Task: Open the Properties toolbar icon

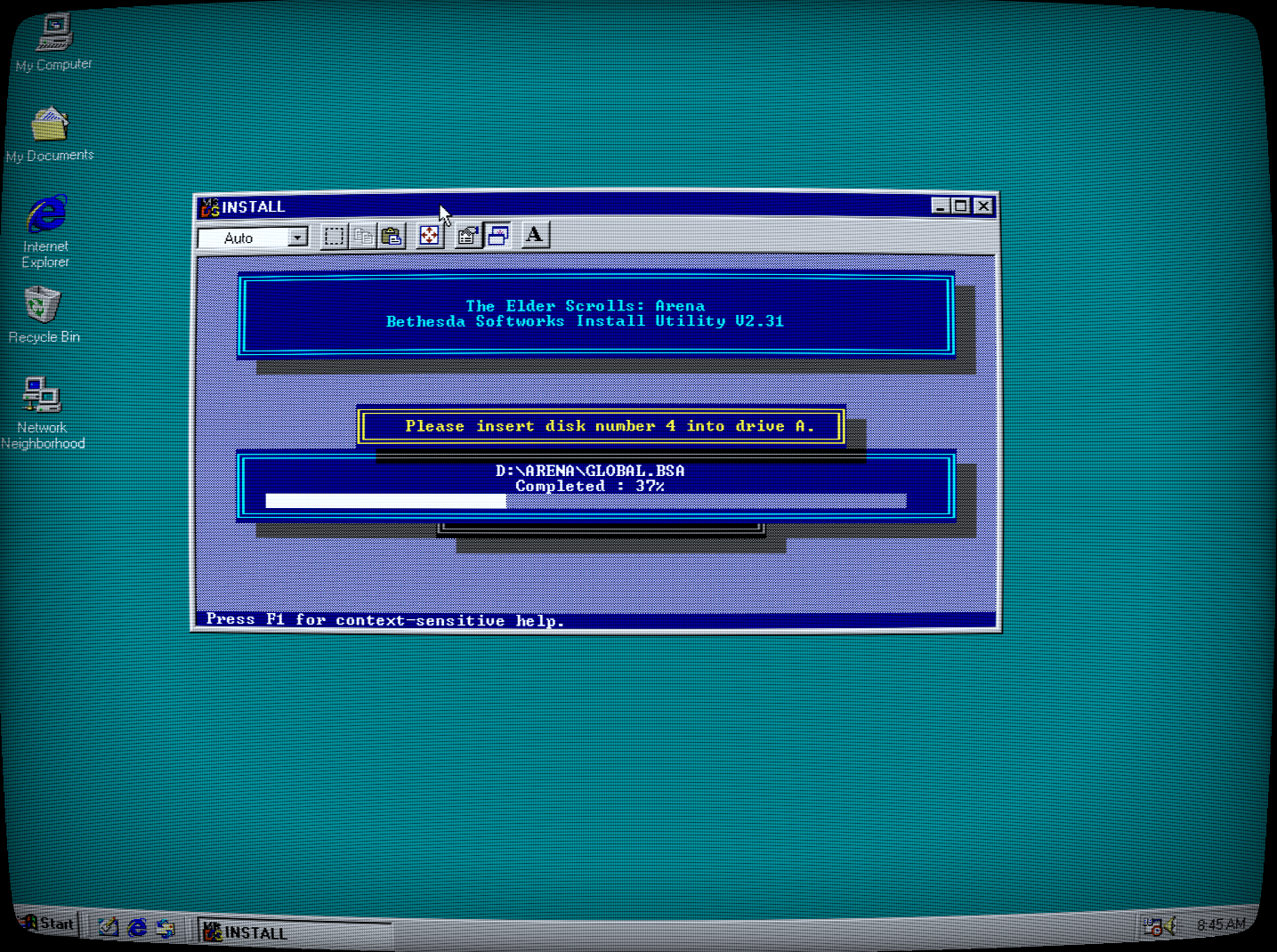Action: pos(468,236)
